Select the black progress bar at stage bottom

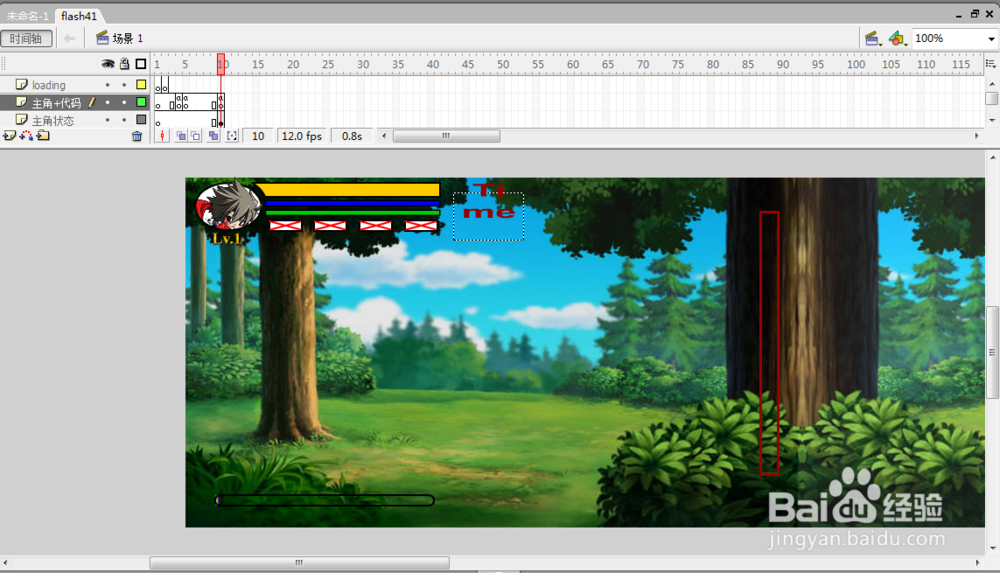point(325,500)
